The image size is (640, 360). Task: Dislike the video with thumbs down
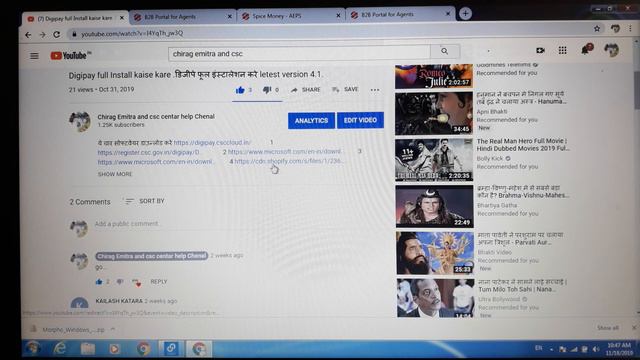point(267,89)
